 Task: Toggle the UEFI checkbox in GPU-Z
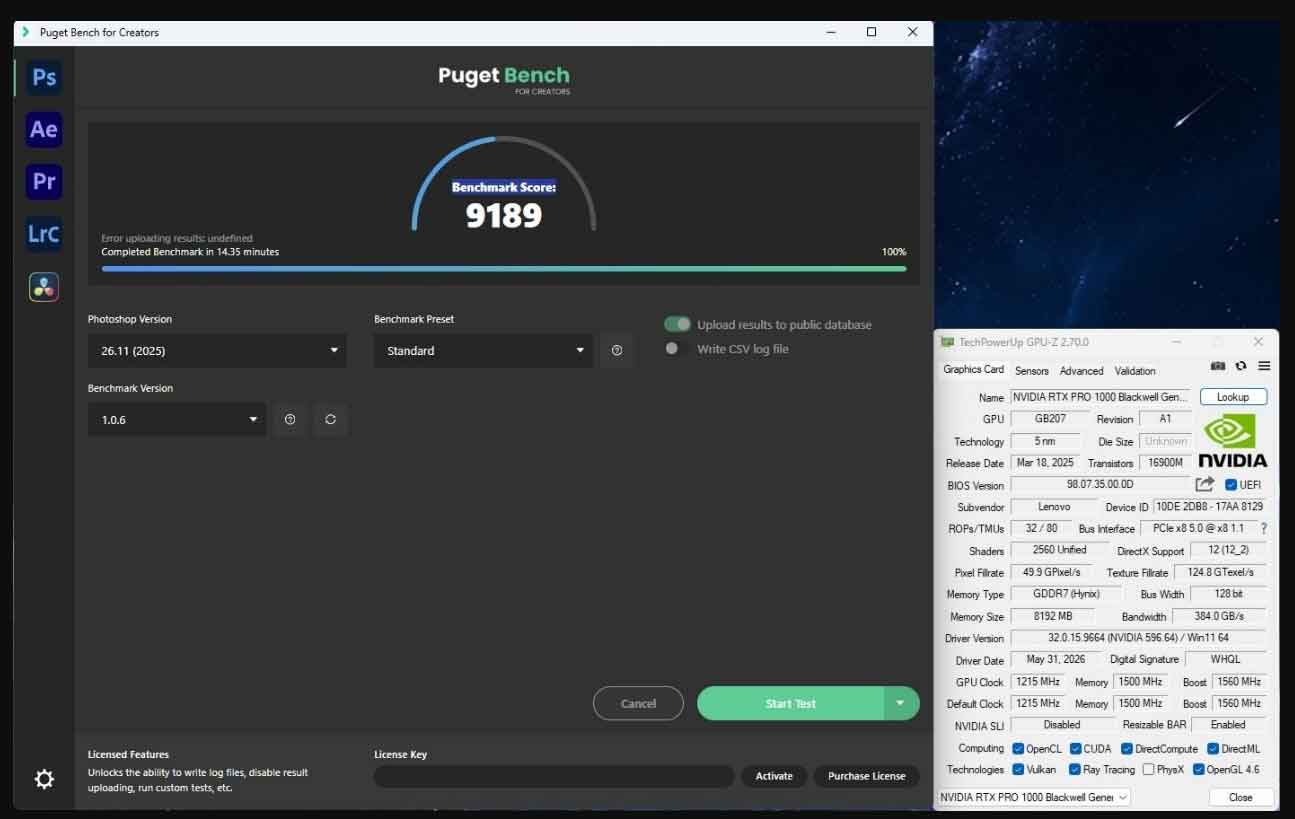tap(1231, 485)
